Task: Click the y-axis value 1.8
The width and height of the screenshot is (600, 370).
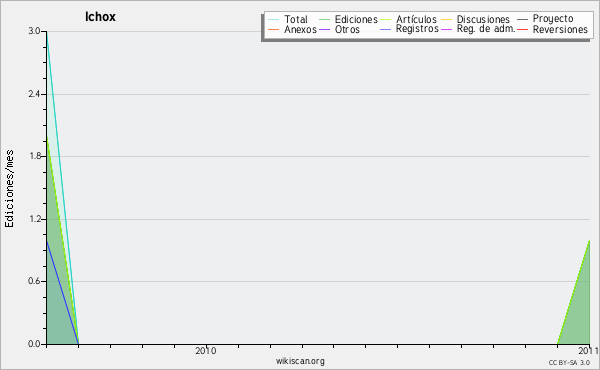Action: pyautogui.click(x=34, y=156)
